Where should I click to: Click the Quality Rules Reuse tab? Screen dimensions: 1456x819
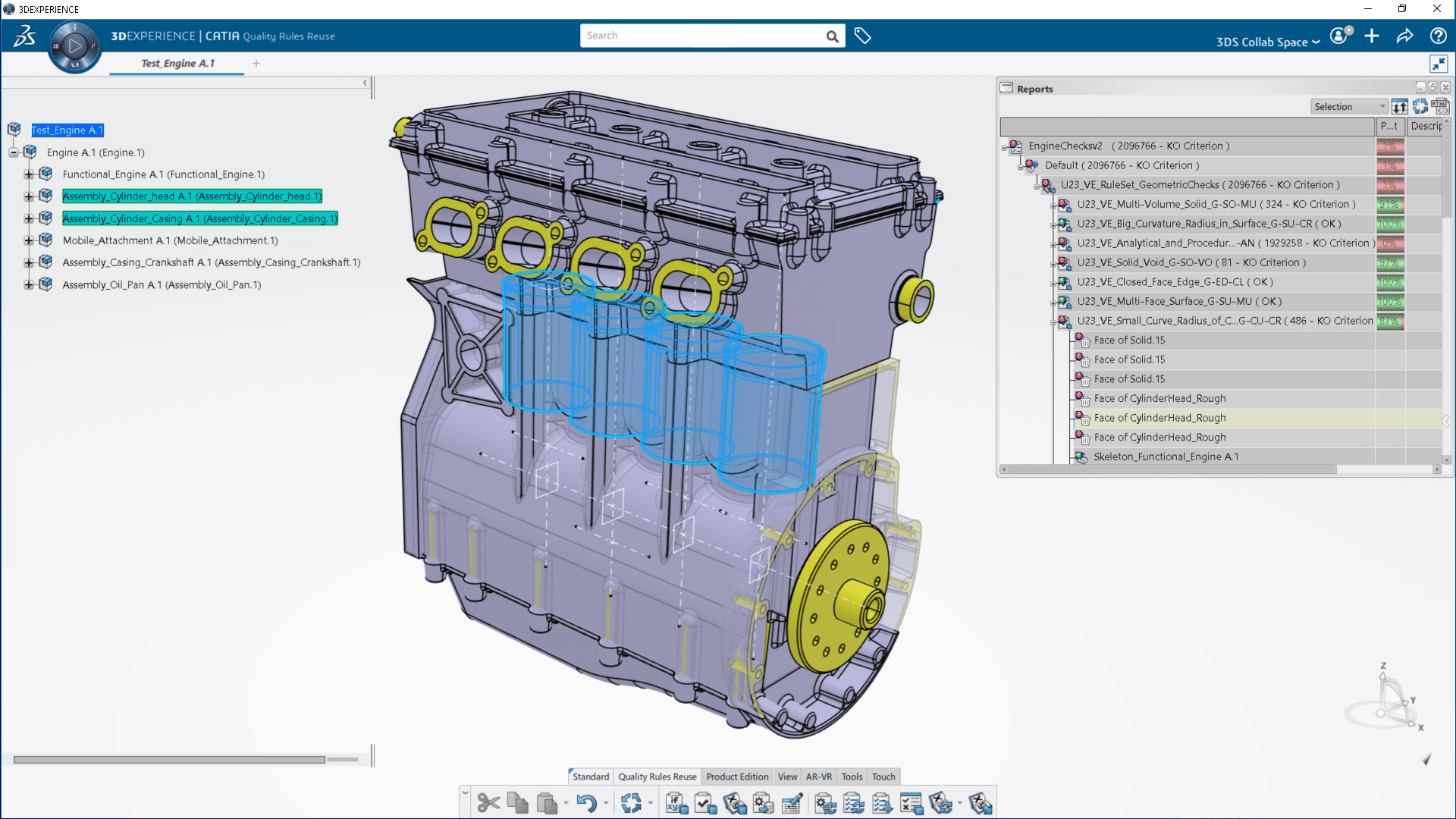[657, 776]
